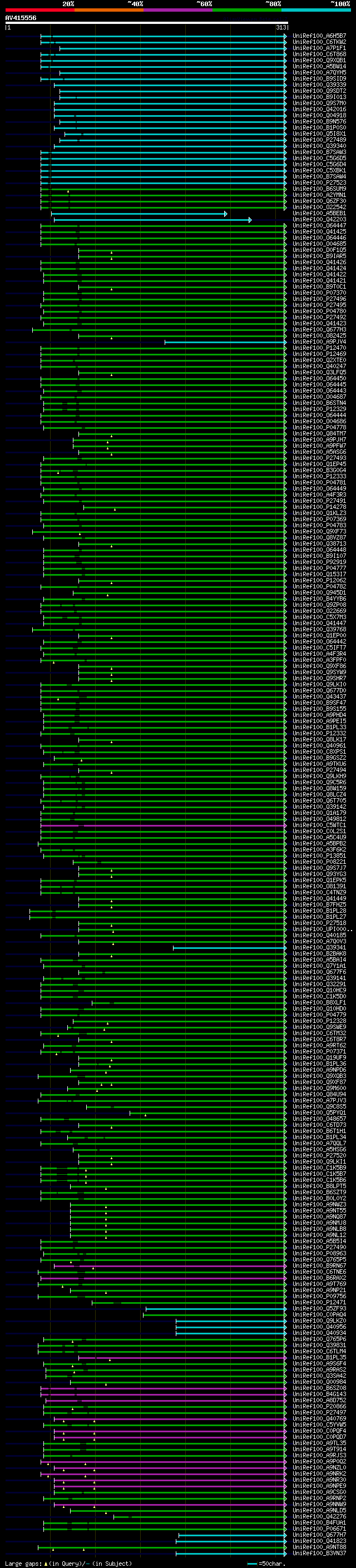Select label UniRef100_P20866
The height and width of the screenshot is (1568, 356).
[319, 1406]
